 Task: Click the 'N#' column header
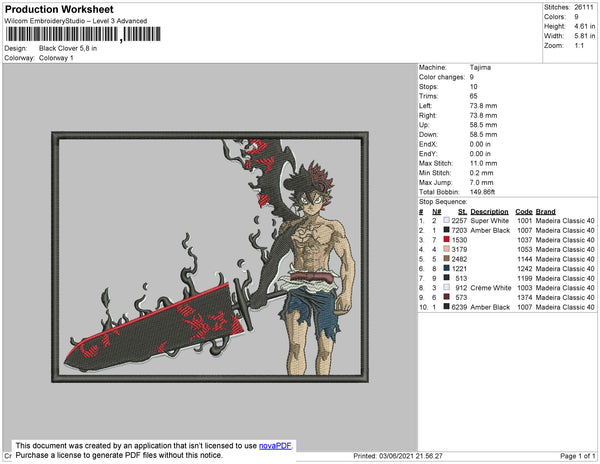tap(437, 212)
